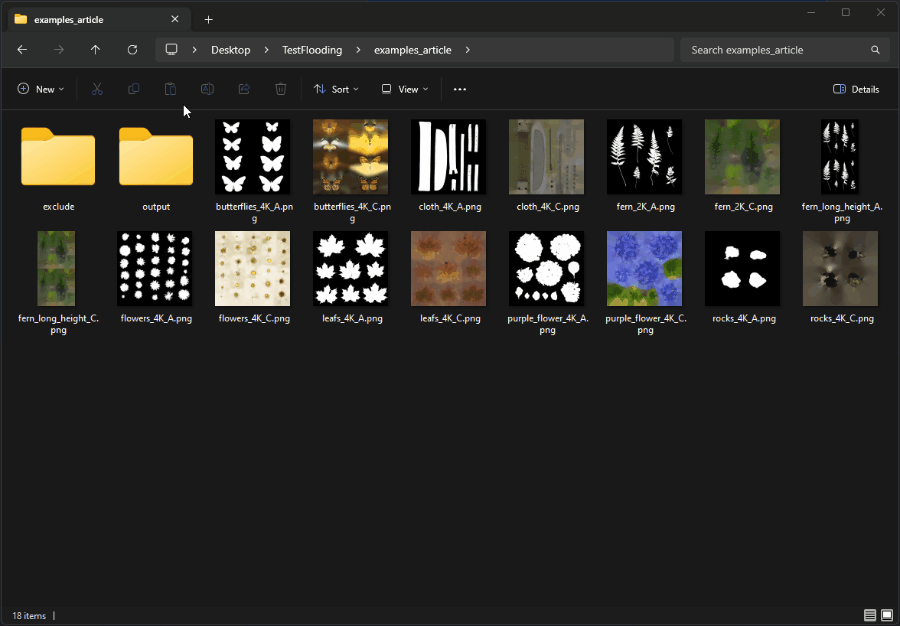The image size is (900, 626).
Task: Click the Back navigation arrow
Action: (x=22, y=50)
